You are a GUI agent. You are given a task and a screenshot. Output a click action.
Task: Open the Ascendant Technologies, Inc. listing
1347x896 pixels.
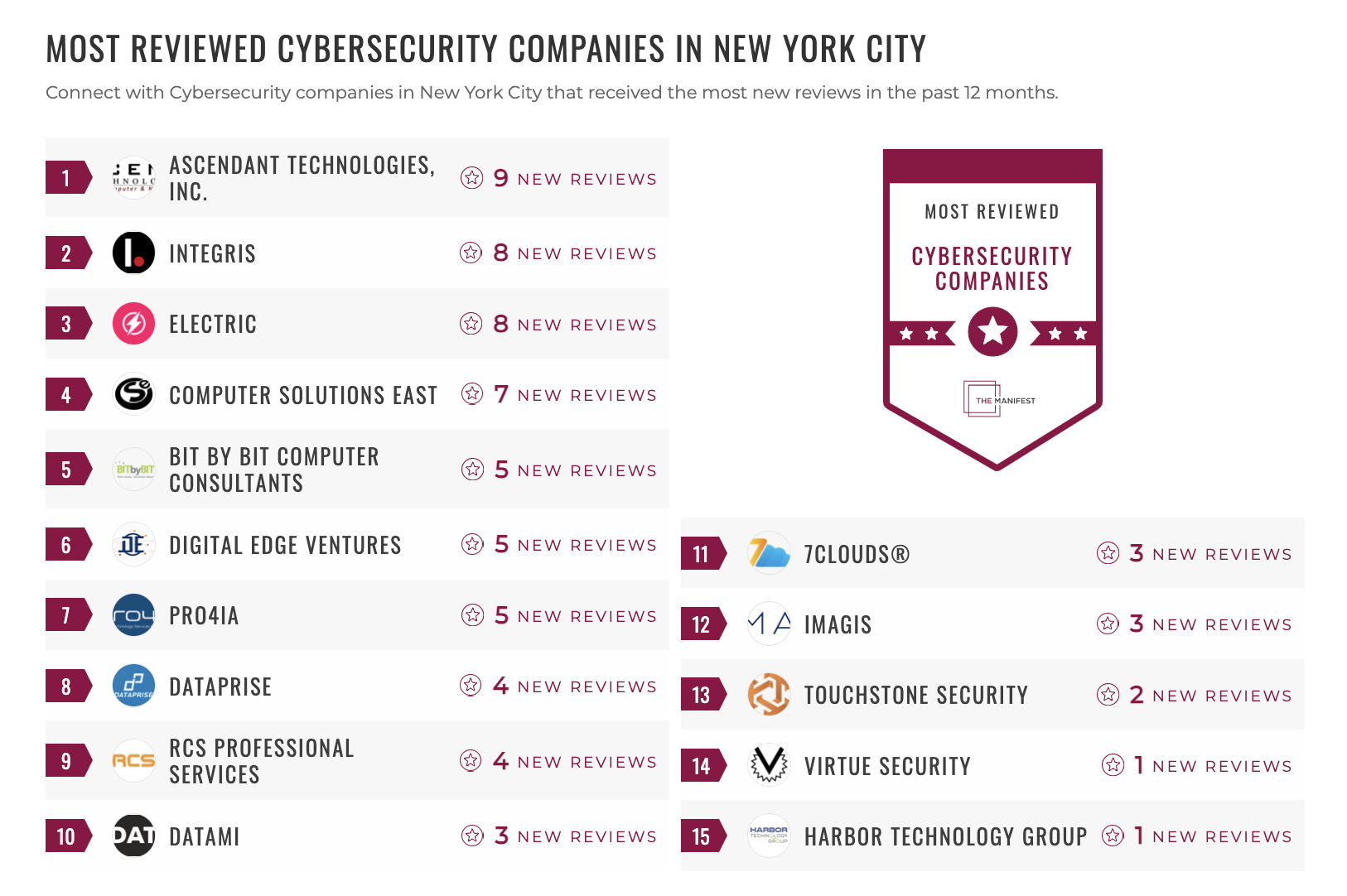pos(302,178)
